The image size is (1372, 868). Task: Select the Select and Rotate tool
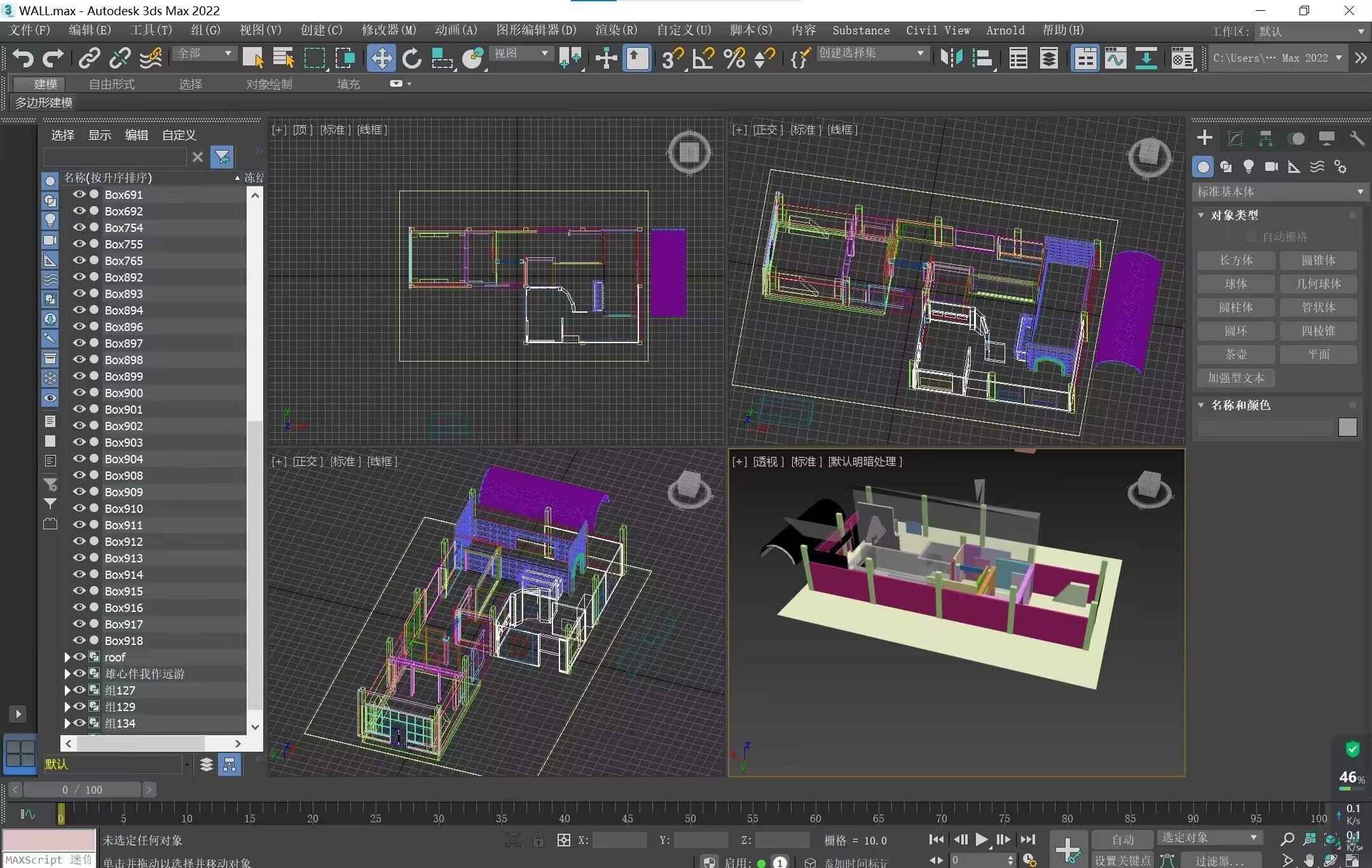(x=411, y=58)
